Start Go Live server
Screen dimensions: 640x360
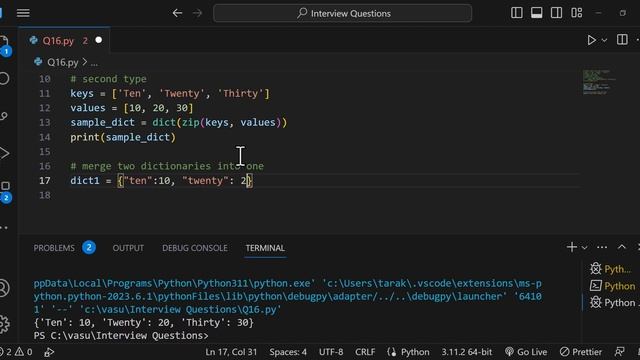coord(526,352)
